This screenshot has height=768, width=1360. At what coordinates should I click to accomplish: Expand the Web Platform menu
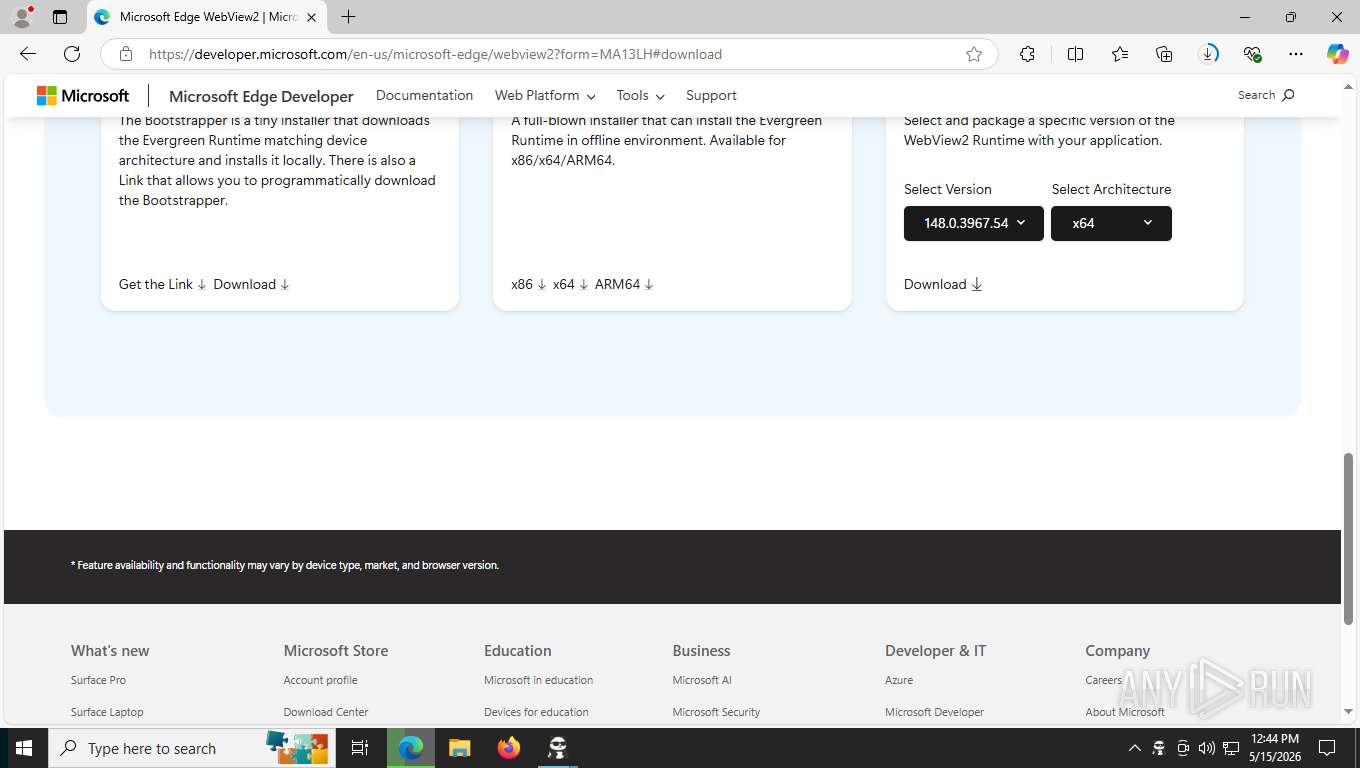(545, 95)
